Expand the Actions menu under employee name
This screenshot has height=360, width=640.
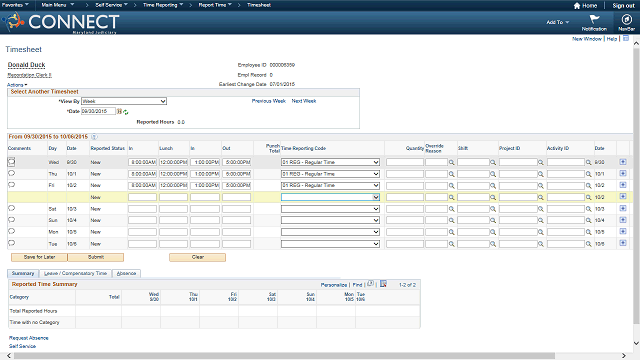click(x=17, y=85)
